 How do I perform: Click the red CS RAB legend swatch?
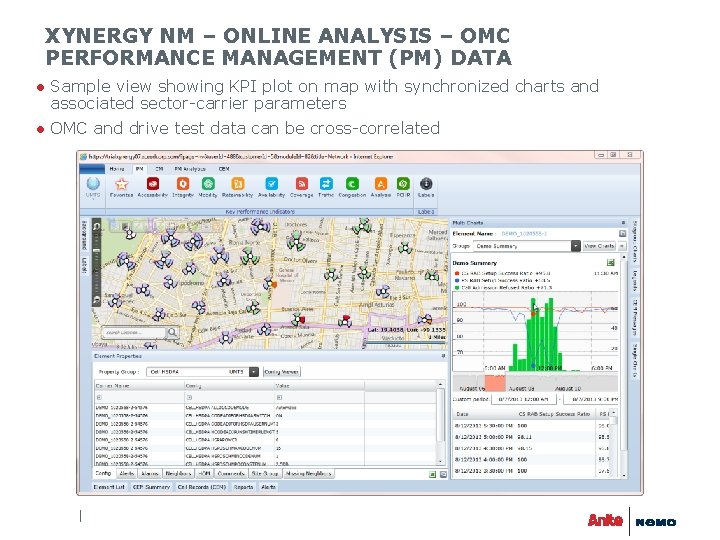click(457, 273)
